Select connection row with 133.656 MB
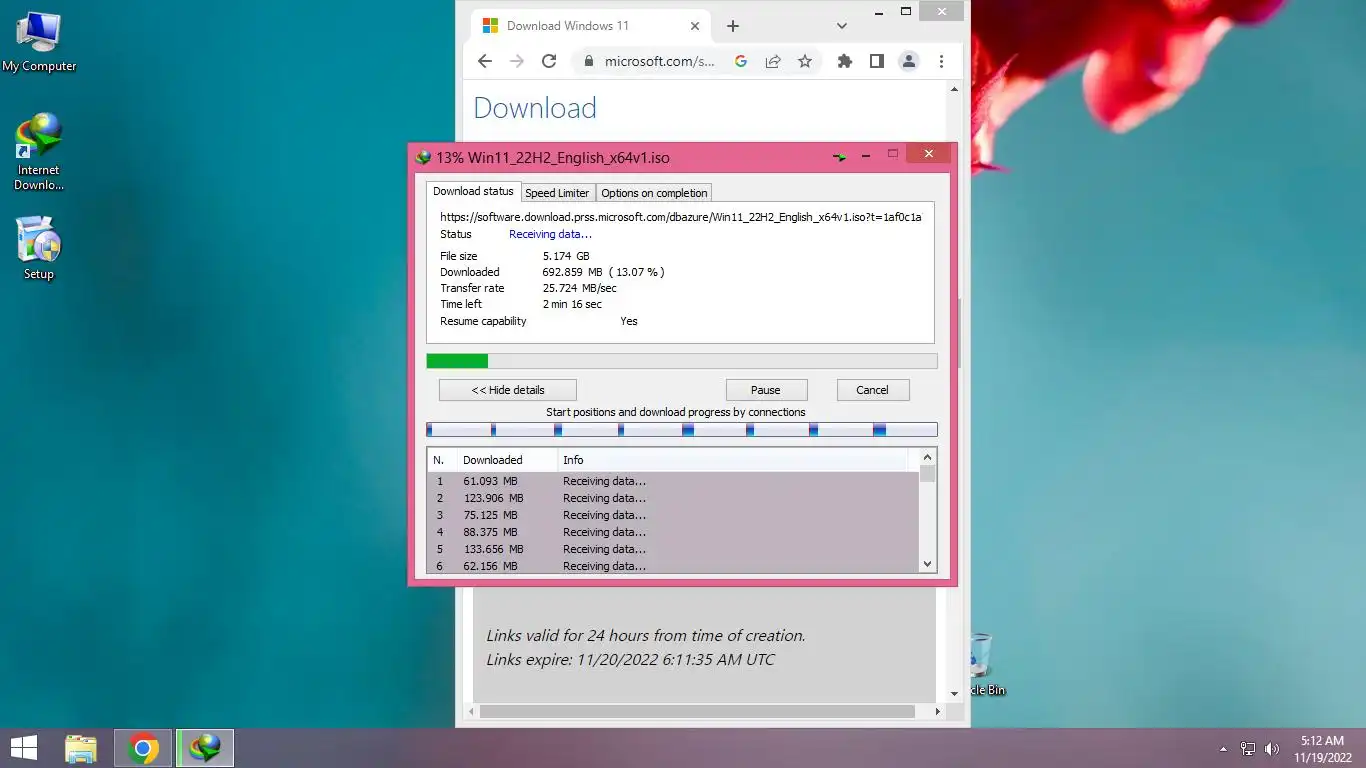This screenshot has height=768, width=1366. [x=673, y=549]
